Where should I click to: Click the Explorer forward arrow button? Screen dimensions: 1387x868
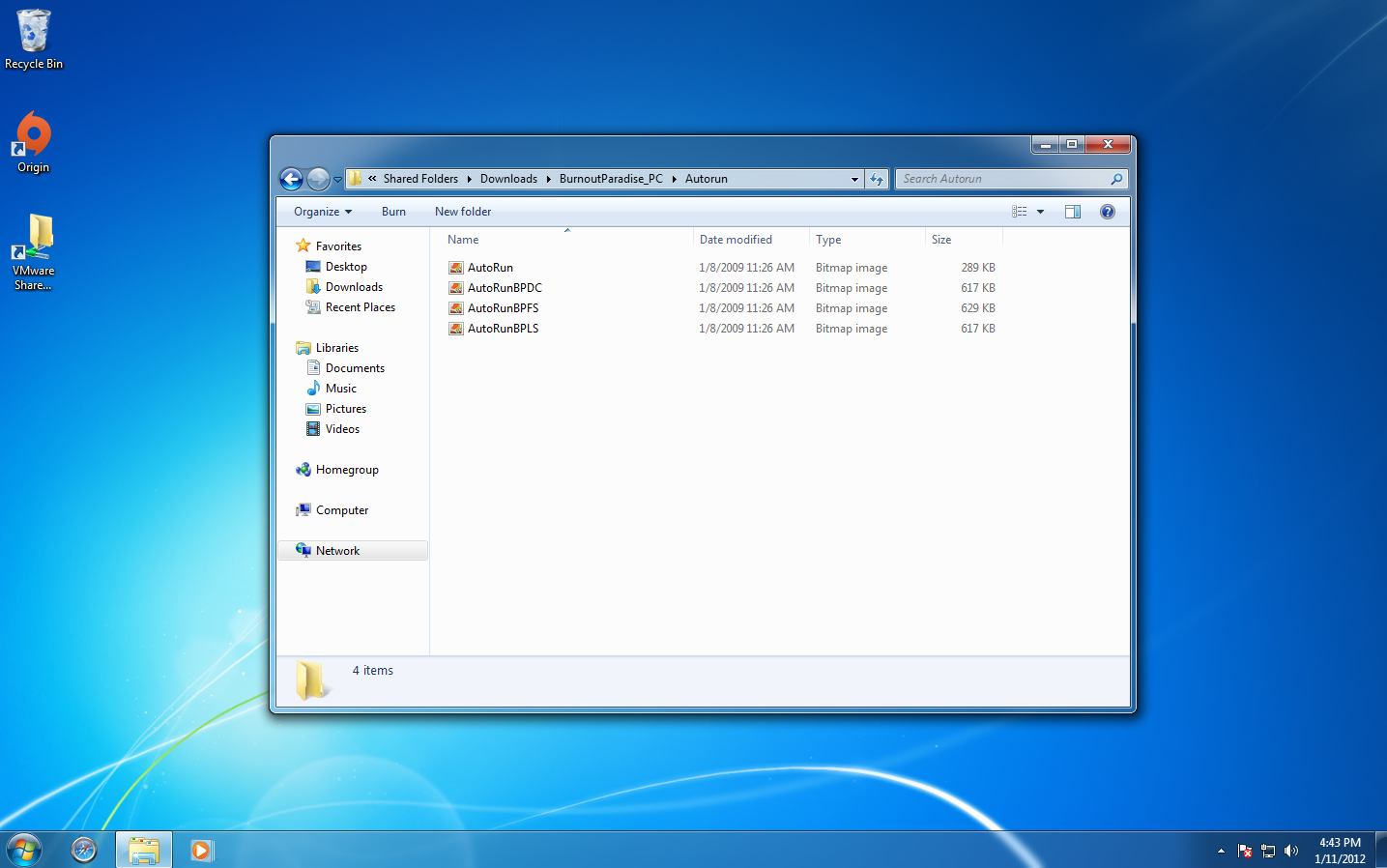coord(317,179)
